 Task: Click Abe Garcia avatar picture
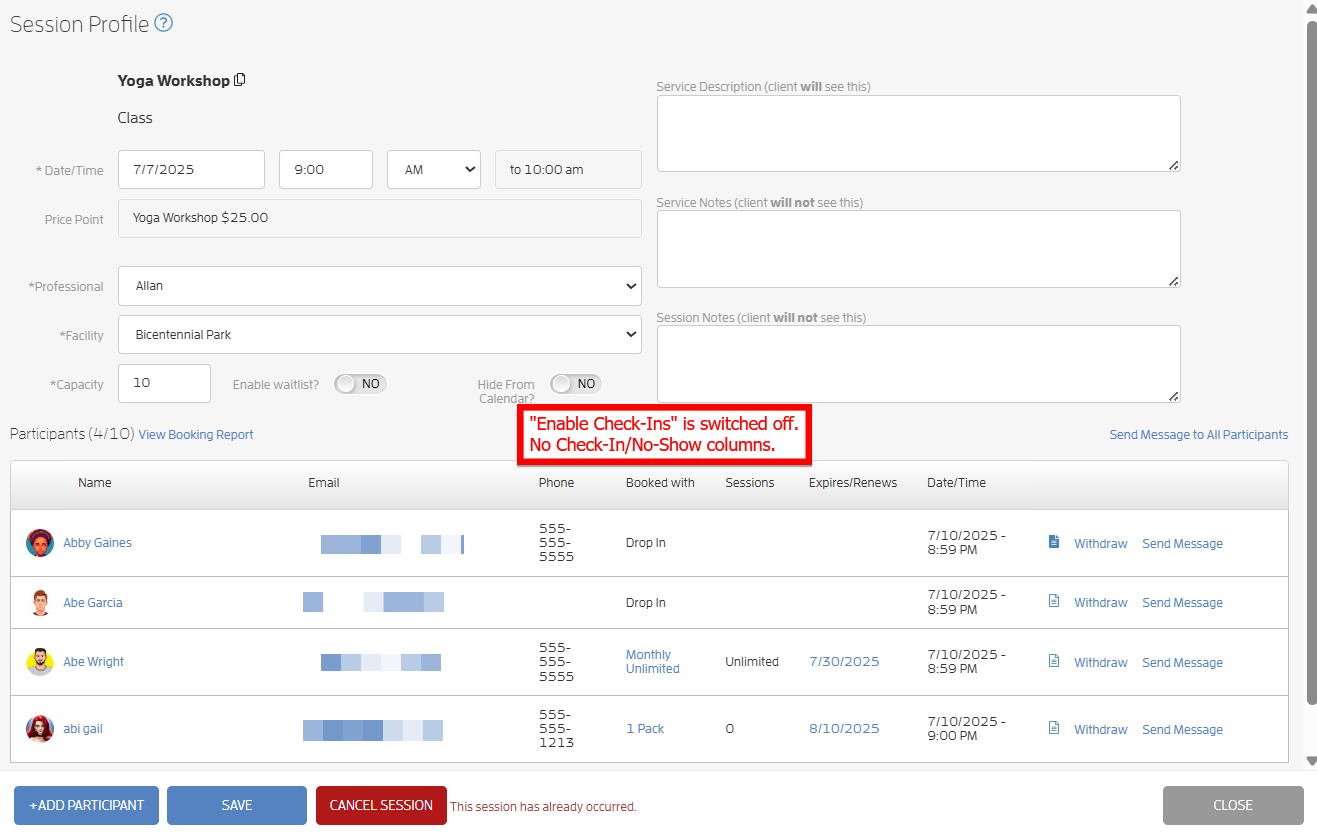click(x=40, y=603)
